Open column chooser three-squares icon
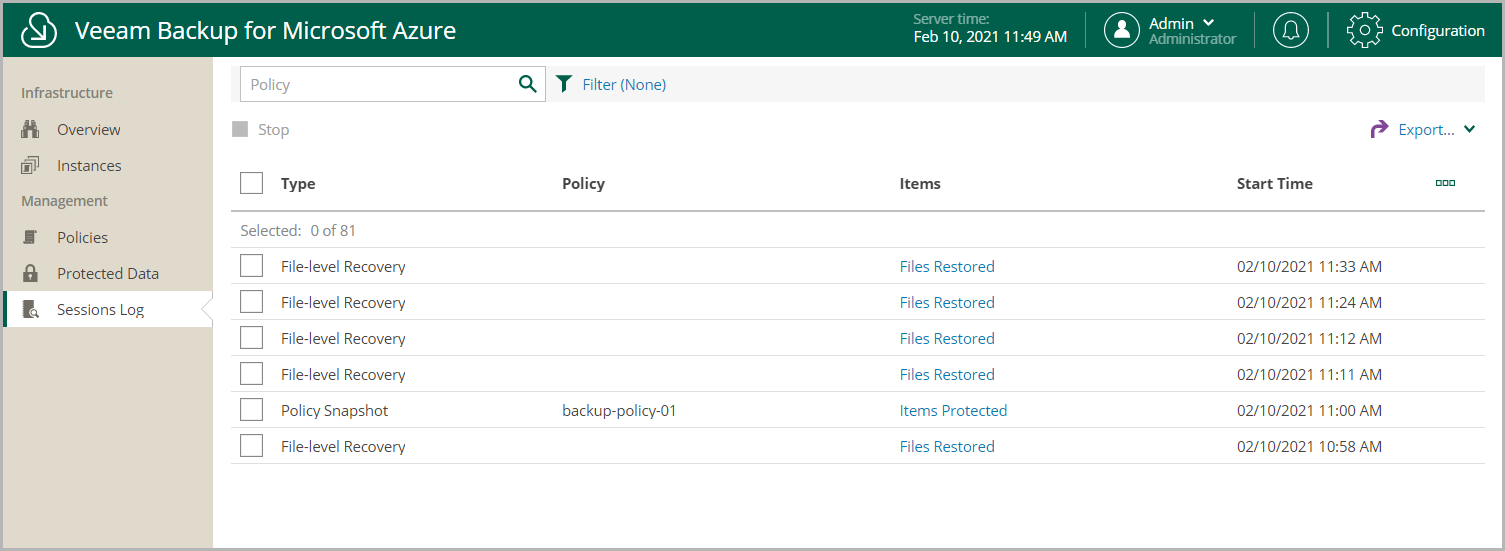Viewport: 1505px width, 551px height. (1445, 183)
